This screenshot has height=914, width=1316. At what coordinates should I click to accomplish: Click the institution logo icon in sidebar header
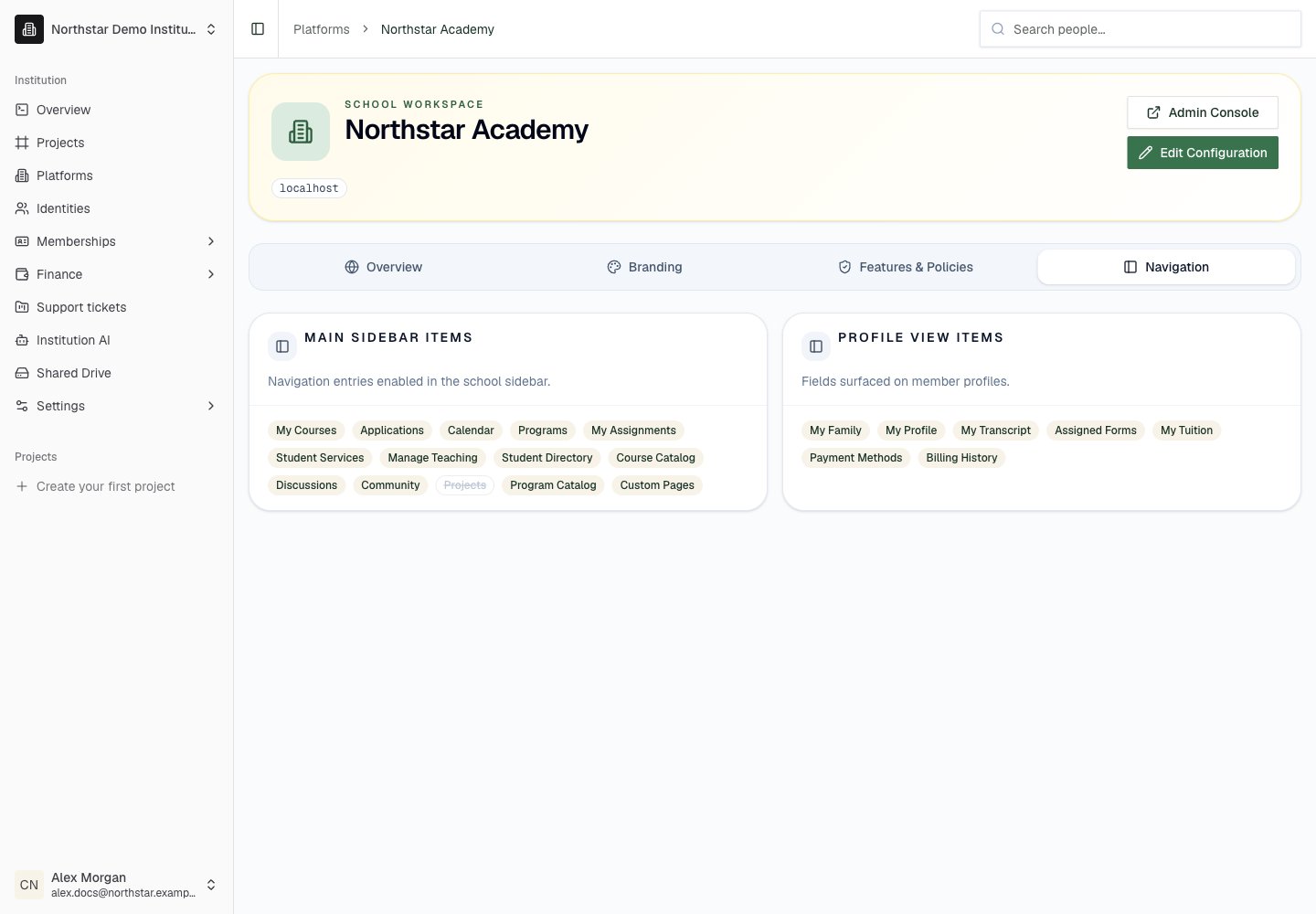click(x=29, y=29)
